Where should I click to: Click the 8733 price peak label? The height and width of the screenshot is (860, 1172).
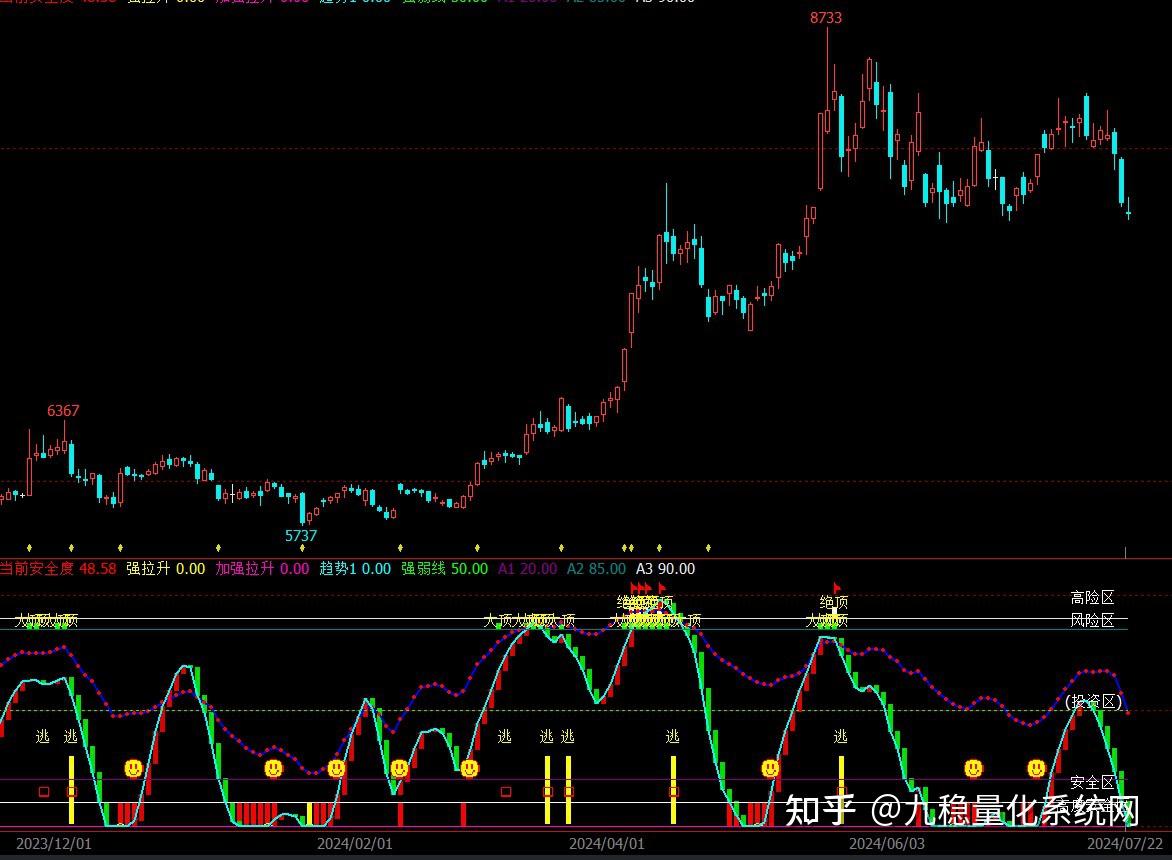826,18
